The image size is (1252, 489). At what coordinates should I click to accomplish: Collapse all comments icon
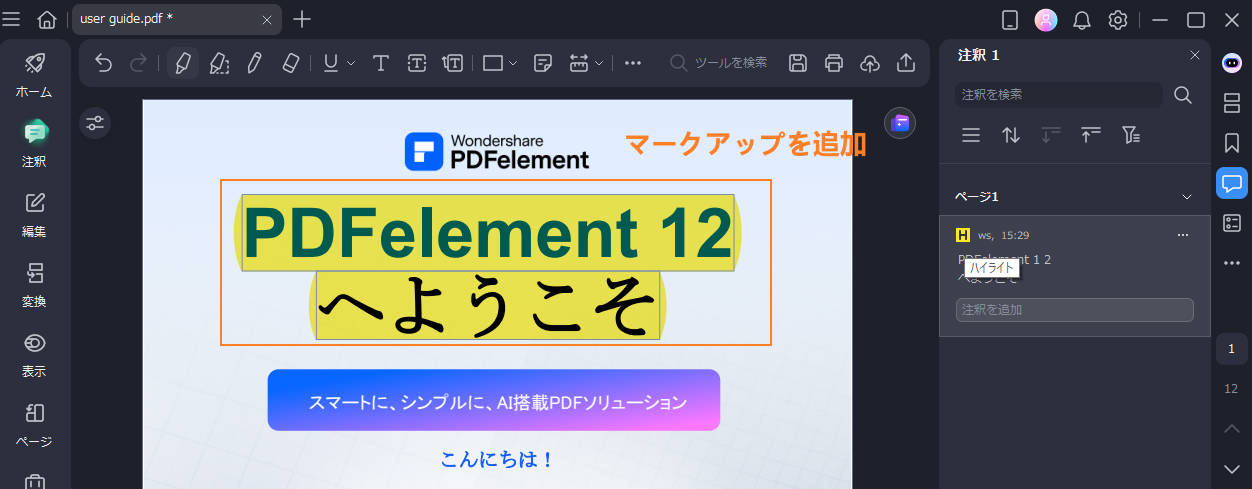click(x=1090, y=135)
